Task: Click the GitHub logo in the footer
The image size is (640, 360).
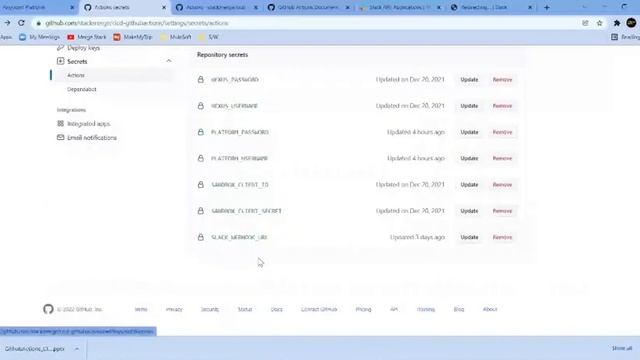Action: click(48, 309)
